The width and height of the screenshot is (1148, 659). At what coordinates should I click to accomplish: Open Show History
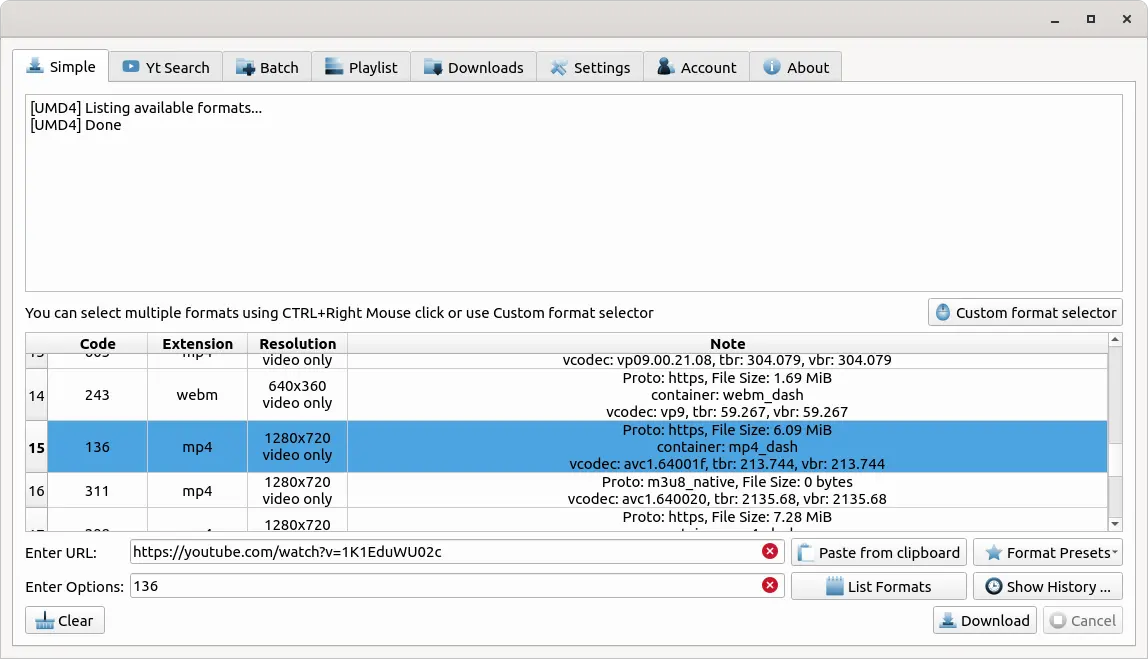pos(1047,586)
